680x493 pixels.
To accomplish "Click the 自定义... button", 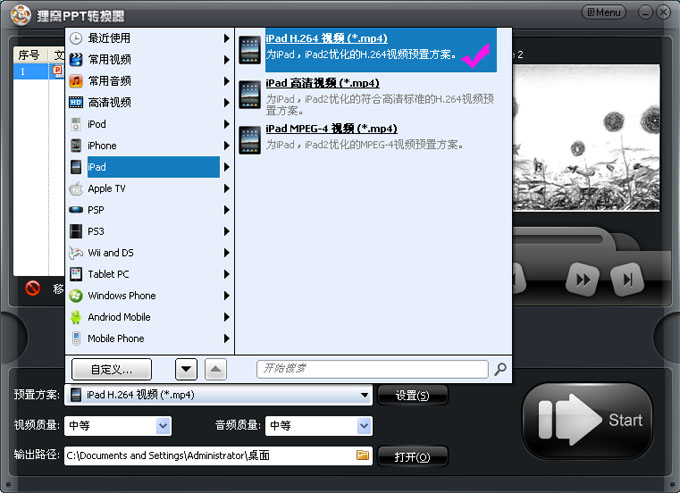I will click(x=111, y=369).
